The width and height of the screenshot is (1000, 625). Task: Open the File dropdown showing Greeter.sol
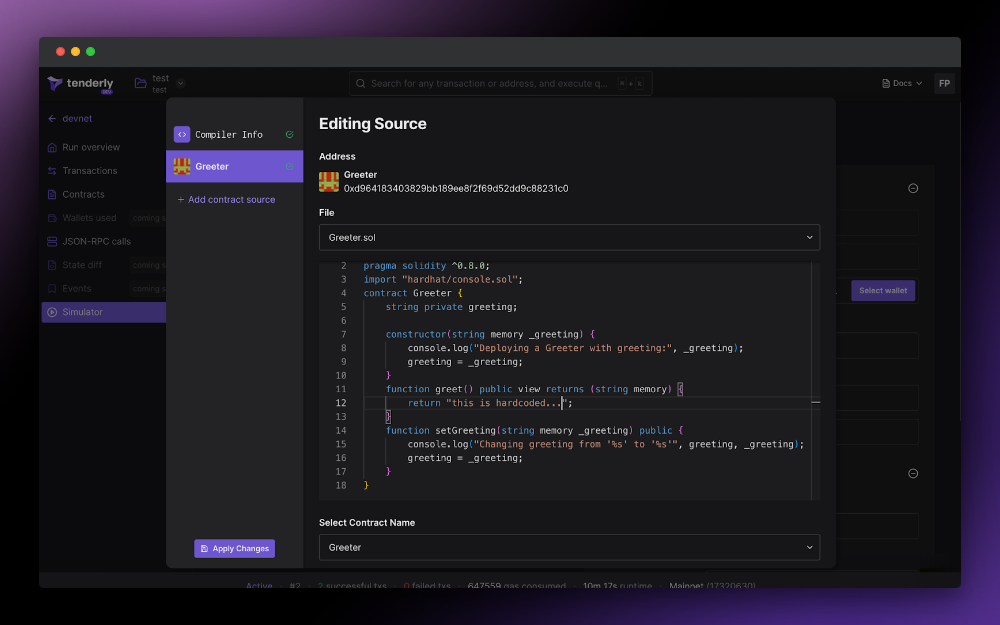tap(569, 237)
